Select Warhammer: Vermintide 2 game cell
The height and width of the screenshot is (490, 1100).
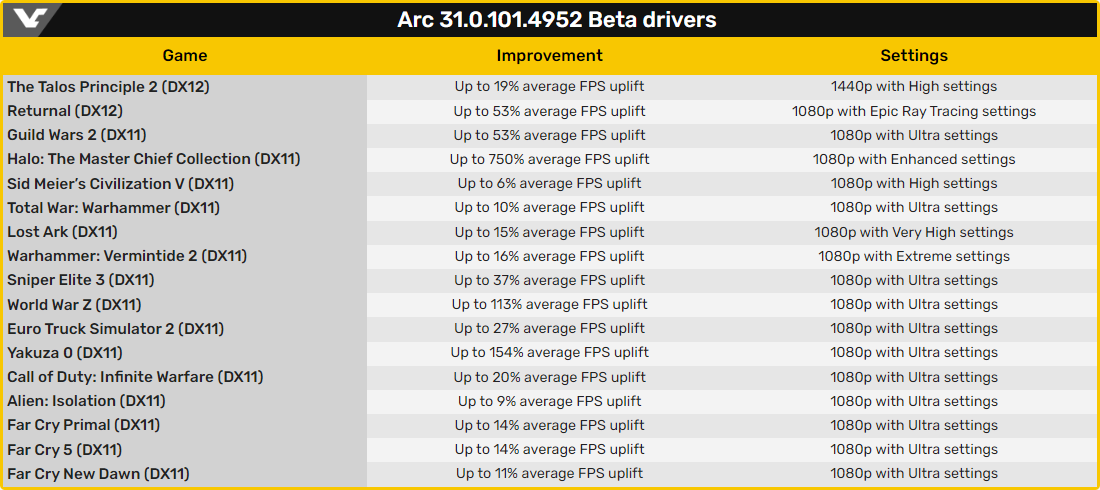pos(126,256)
